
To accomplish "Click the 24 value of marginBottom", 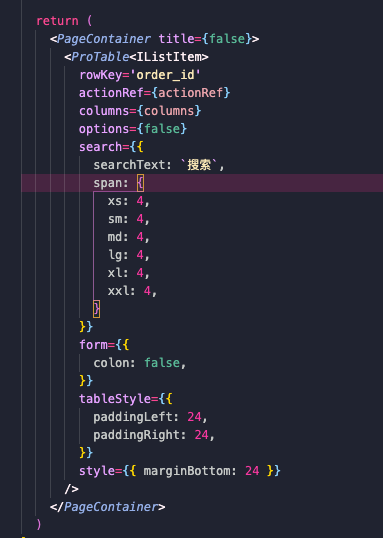I will click(x=252, y=470).
